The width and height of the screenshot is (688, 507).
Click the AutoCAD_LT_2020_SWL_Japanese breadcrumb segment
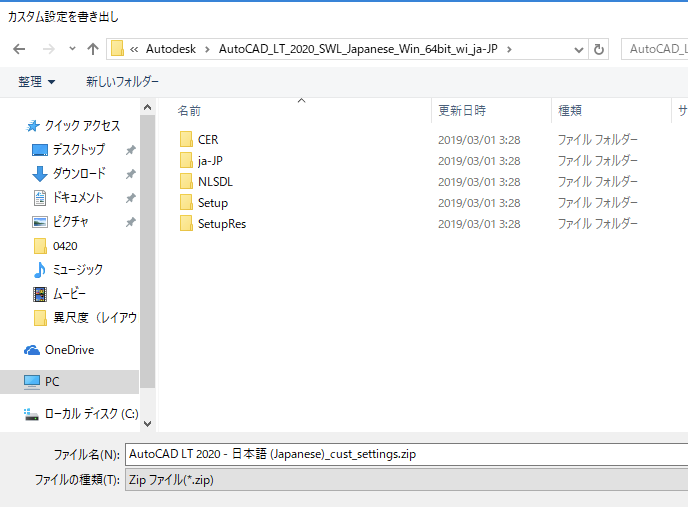[358, 49]
